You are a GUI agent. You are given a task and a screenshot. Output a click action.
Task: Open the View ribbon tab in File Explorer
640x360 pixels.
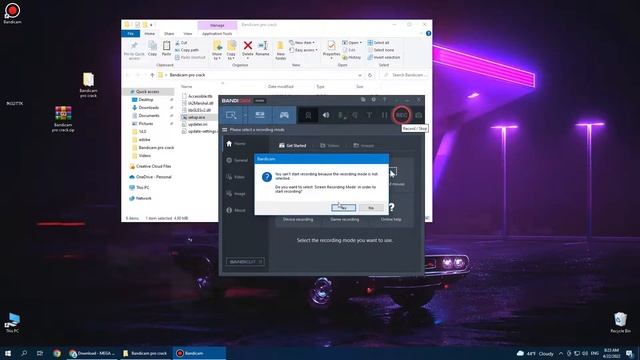pos(188,33)
